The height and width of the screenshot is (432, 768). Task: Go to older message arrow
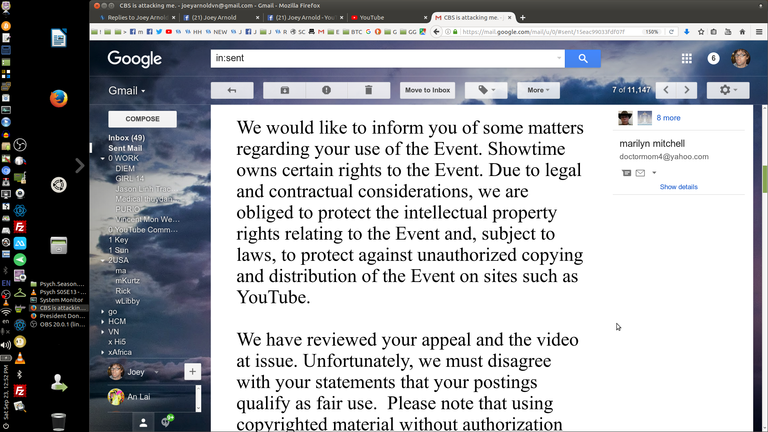pos(687,90)
